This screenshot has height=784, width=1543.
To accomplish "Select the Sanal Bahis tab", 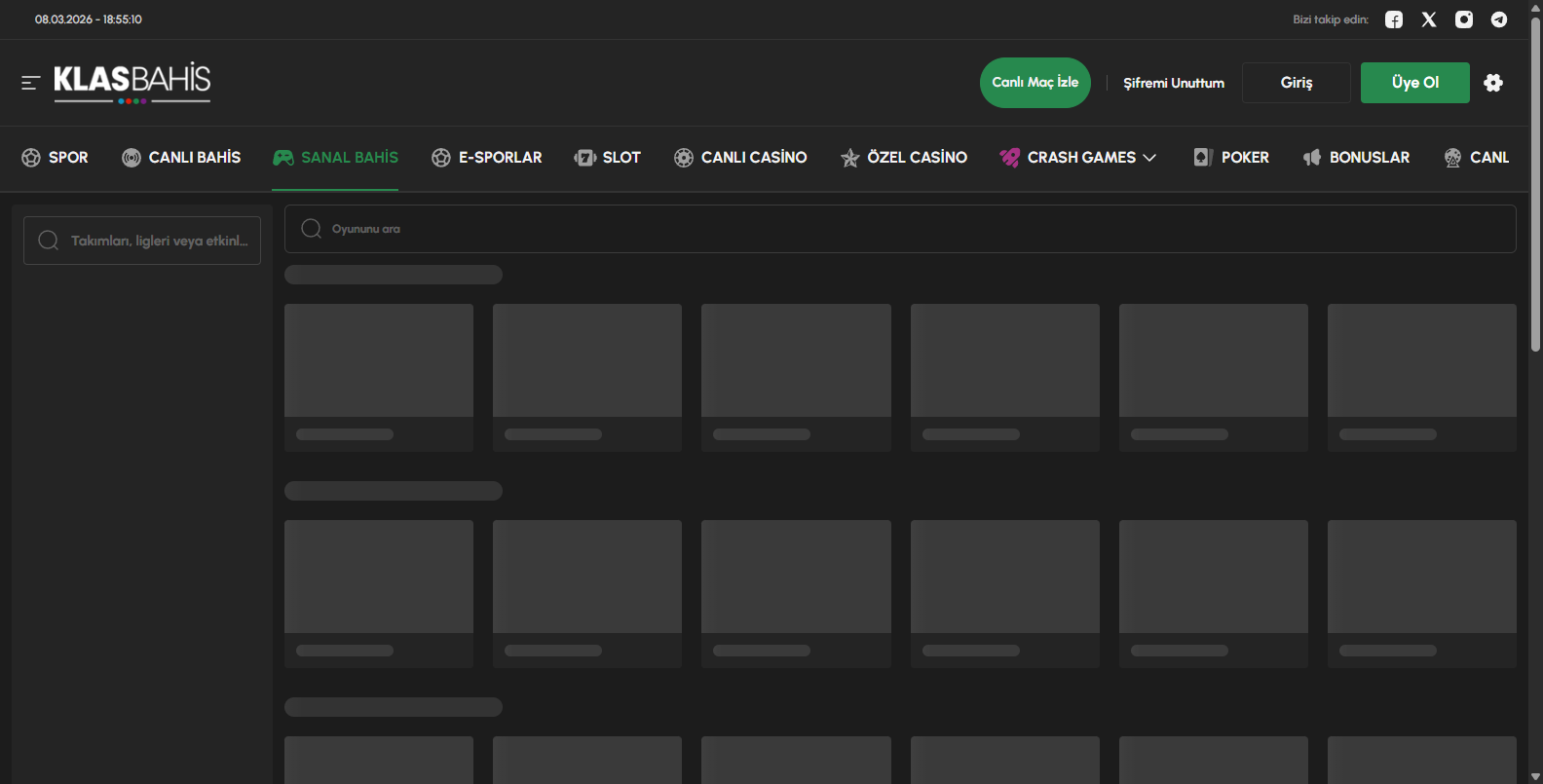I will (x=336, y=158).
